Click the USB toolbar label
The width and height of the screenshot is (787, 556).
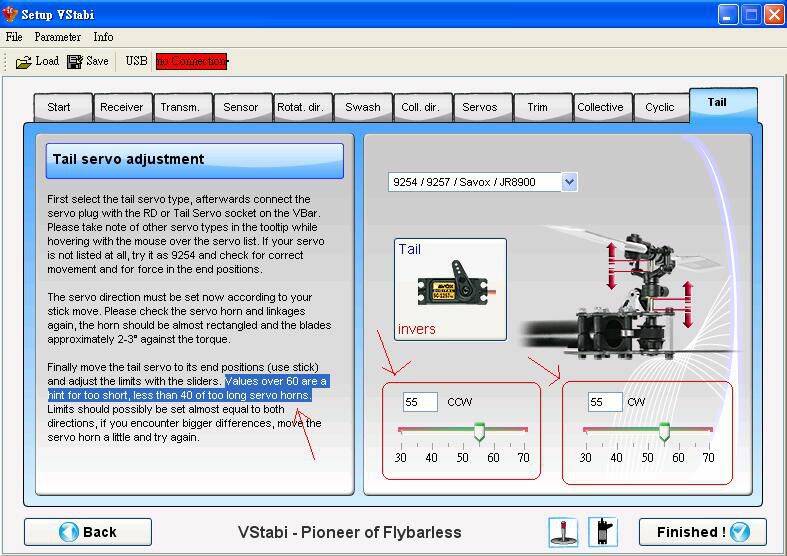coord(136,61)
